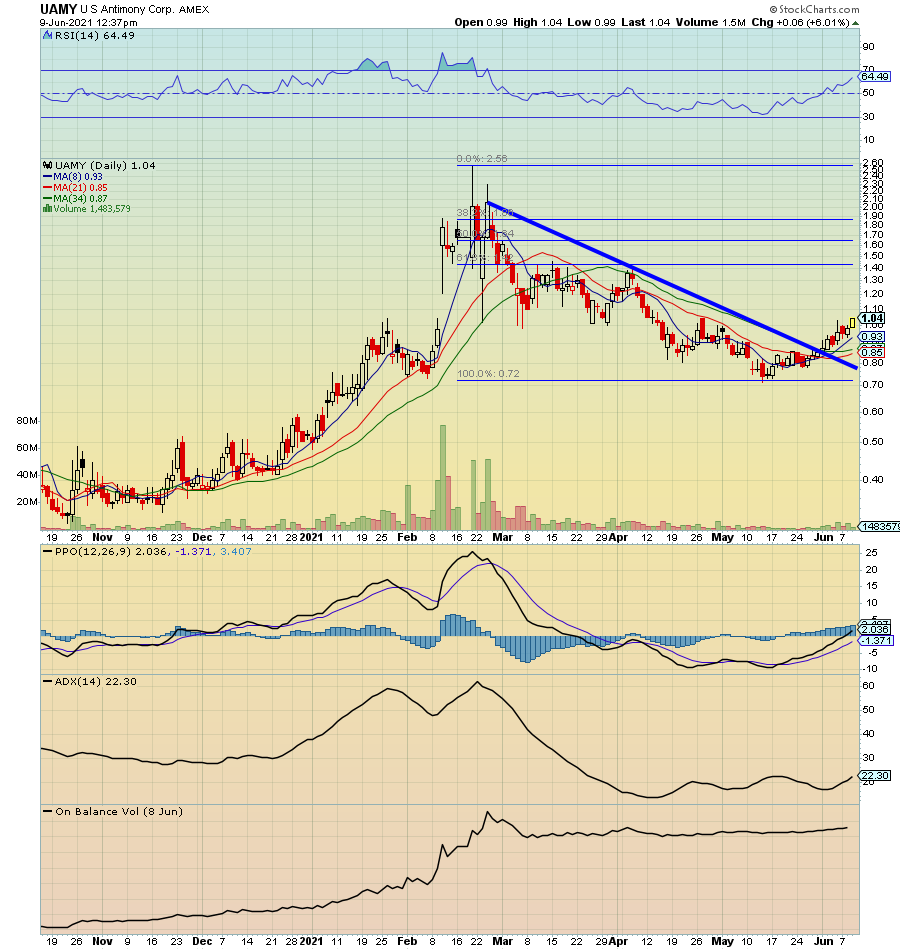Click the '60M' volume axis label
900x950 pixels.
pos(27,448)
